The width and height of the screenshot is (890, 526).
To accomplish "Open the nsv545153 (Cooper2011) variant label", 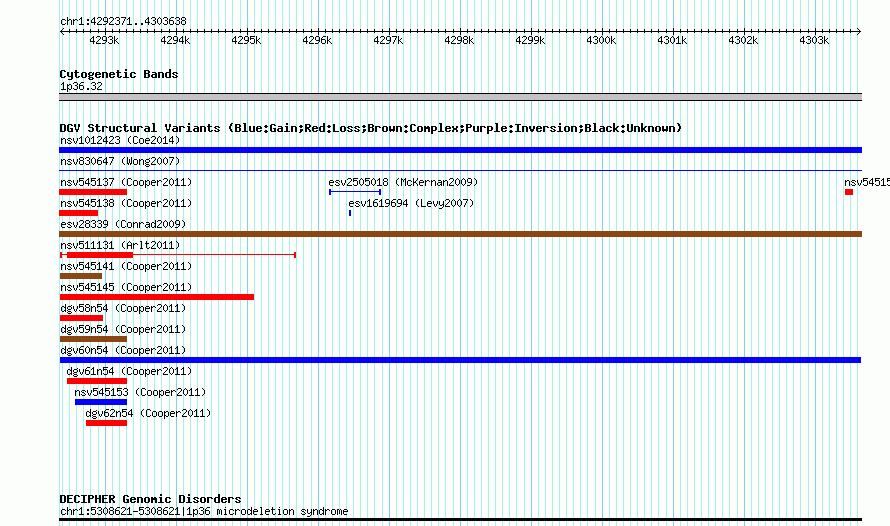I will coord(140,392).
